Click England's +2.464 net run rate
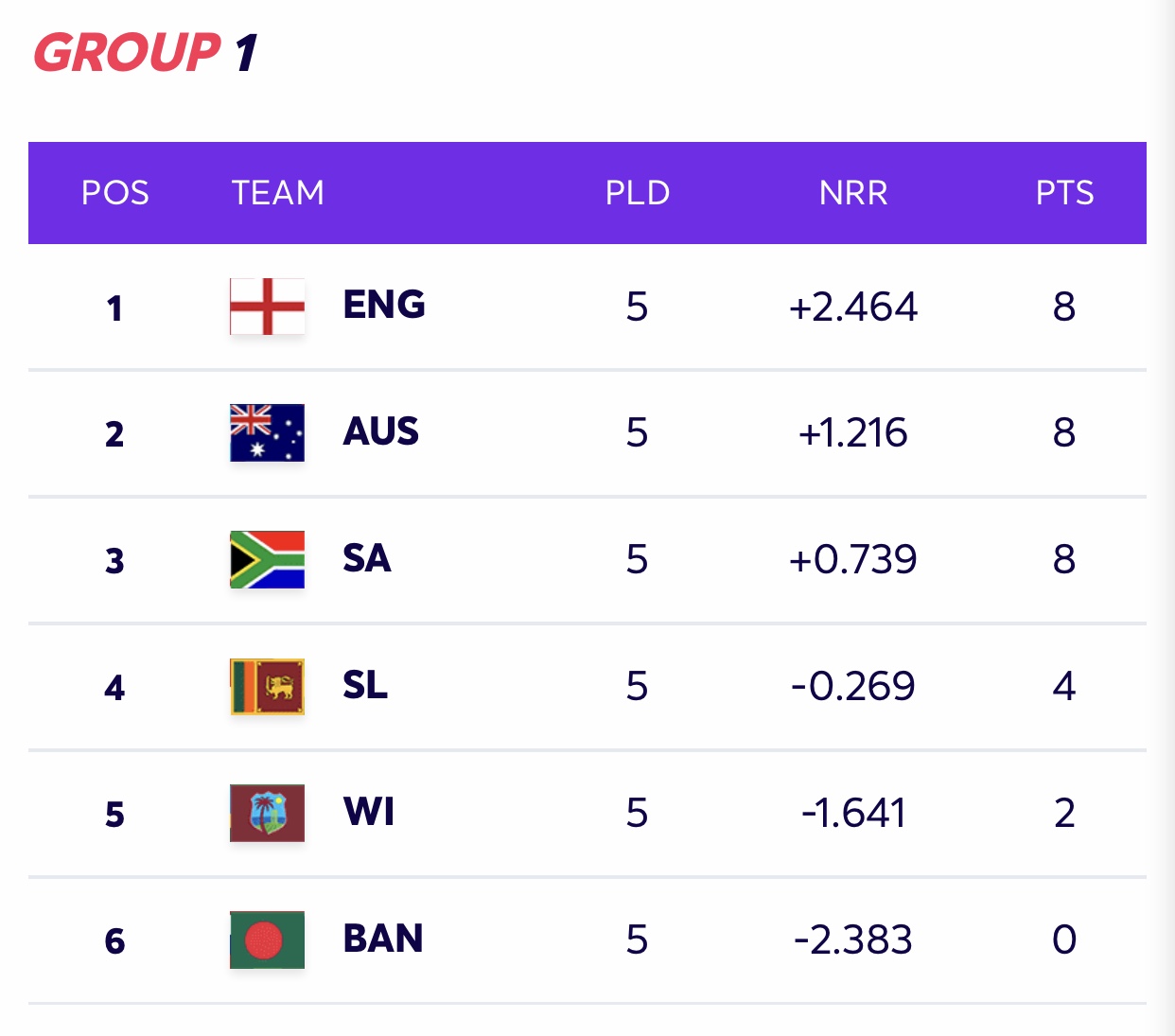Viewport: 1175px width, 1036px height. tap(853, 307)
